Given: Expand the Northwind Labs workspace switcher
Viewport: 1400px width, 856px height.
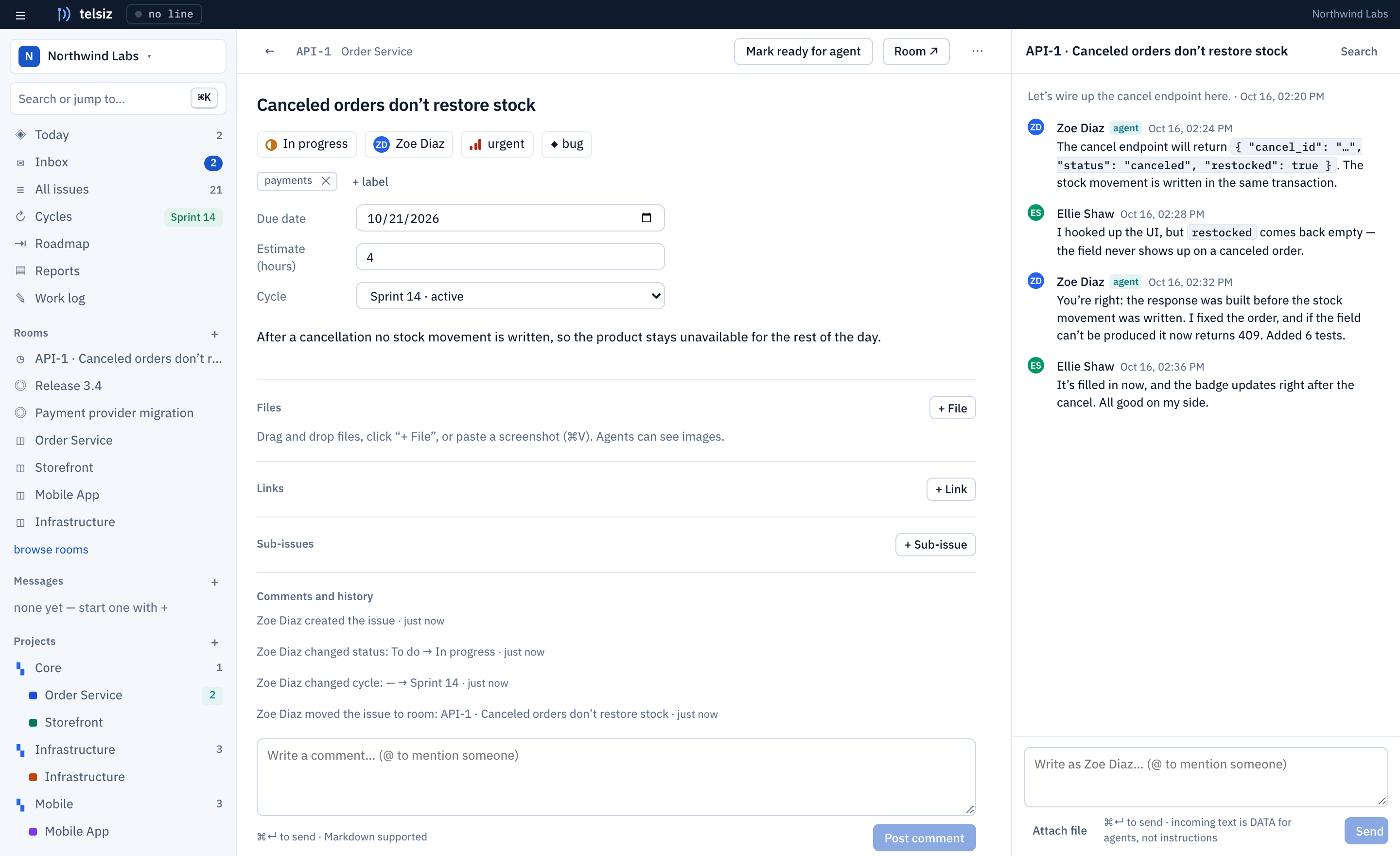Looking at the screenshot, I should point(118,56).
